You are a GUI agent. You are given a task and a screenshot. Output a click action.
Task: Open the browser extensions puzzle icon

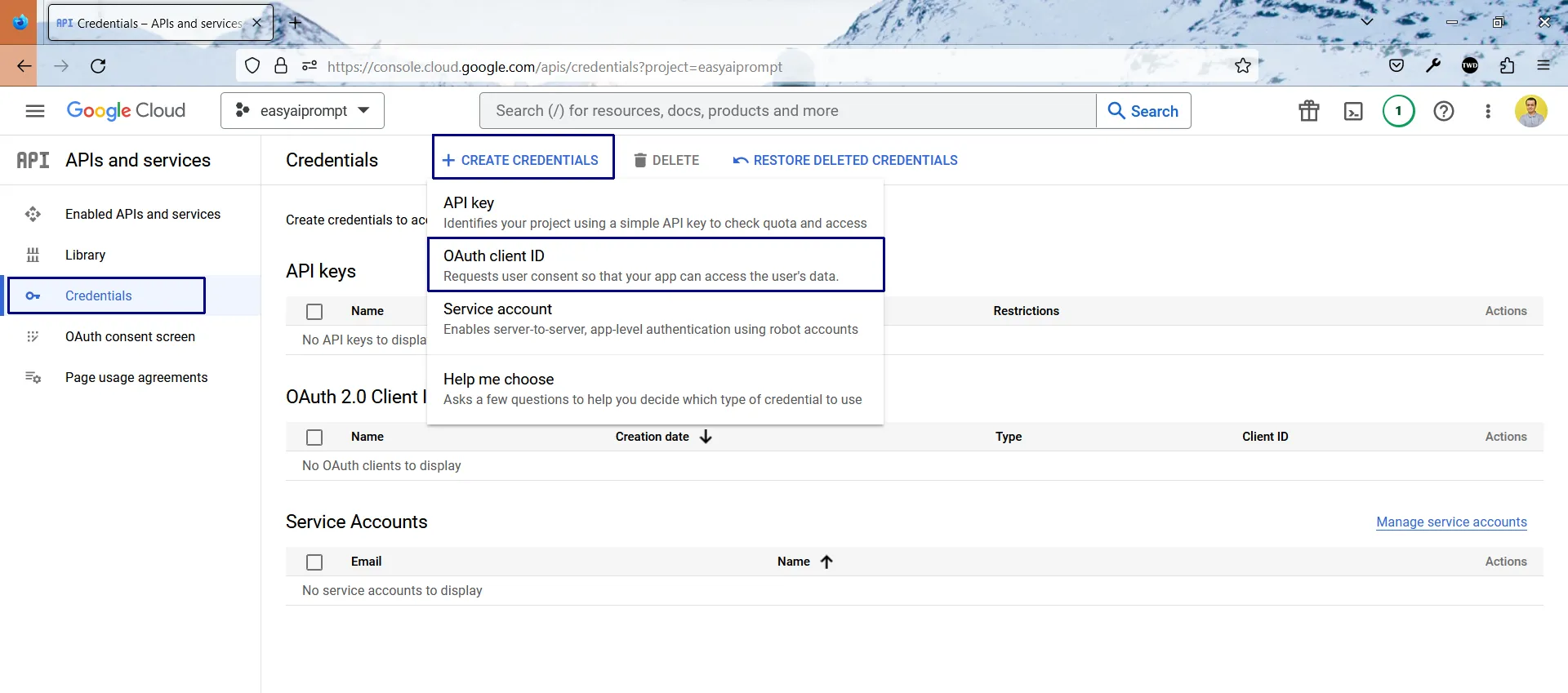tap(1507, 66)
